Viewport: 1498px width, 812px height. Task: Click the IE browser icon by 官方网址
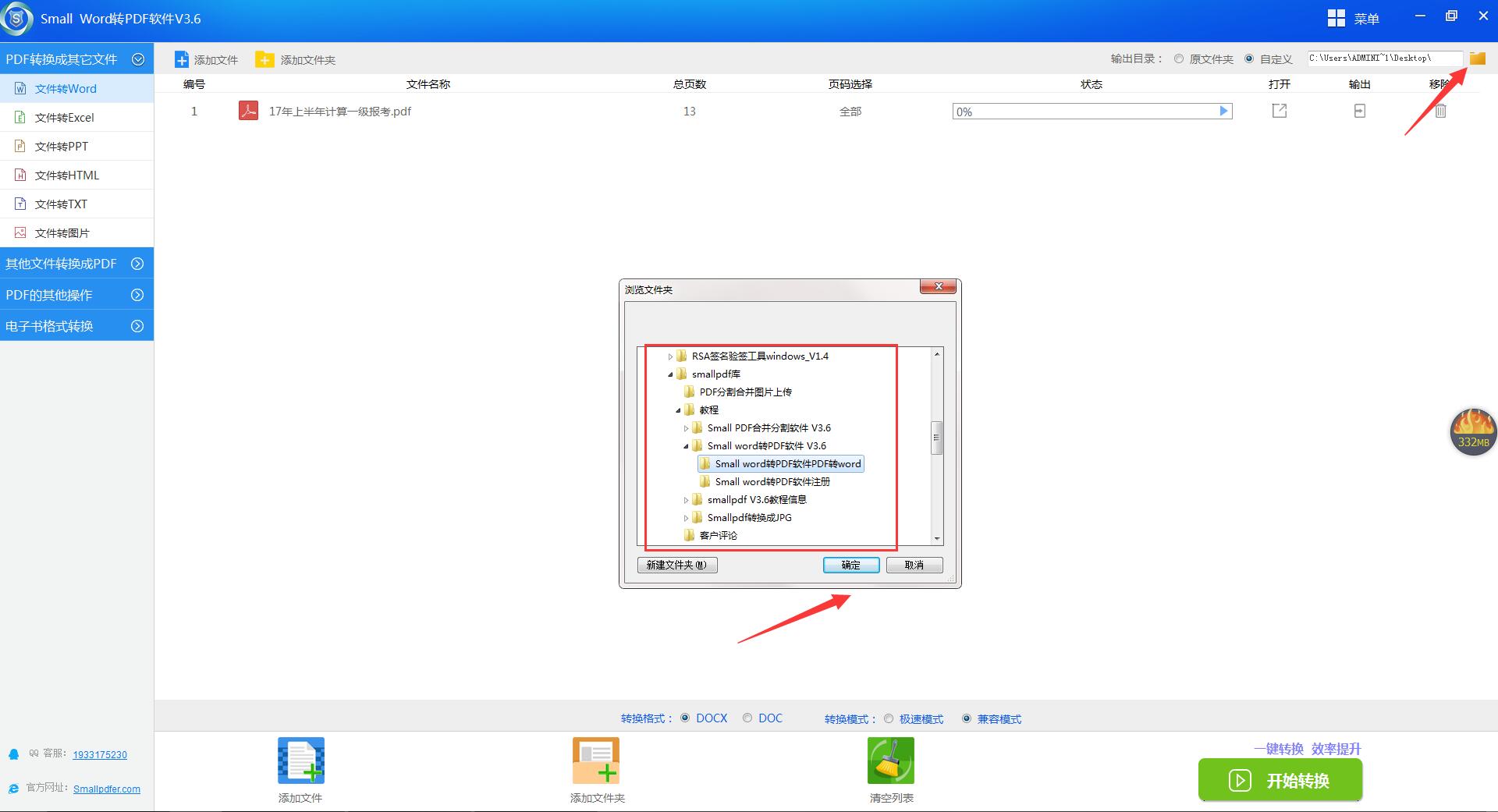pyautogui.click(x=13, y=789)
